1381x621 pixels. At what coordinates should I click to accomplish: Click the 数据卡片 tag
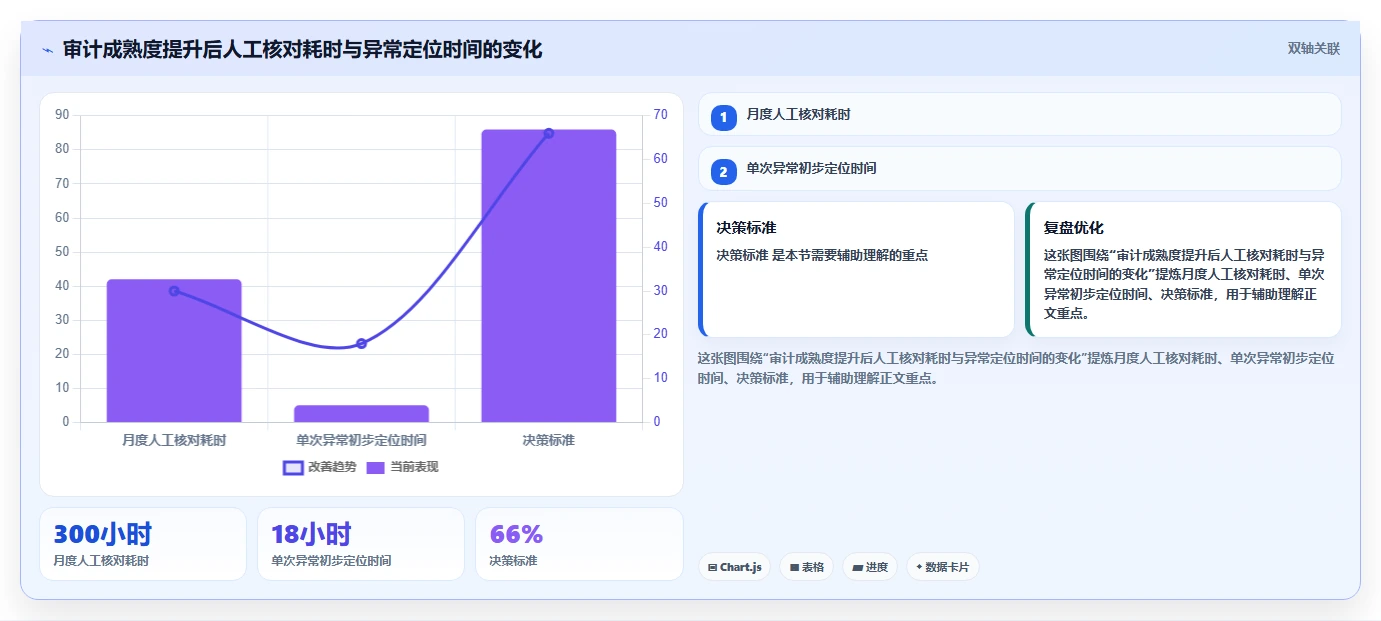pyautogui.click(x=942, y=567)
